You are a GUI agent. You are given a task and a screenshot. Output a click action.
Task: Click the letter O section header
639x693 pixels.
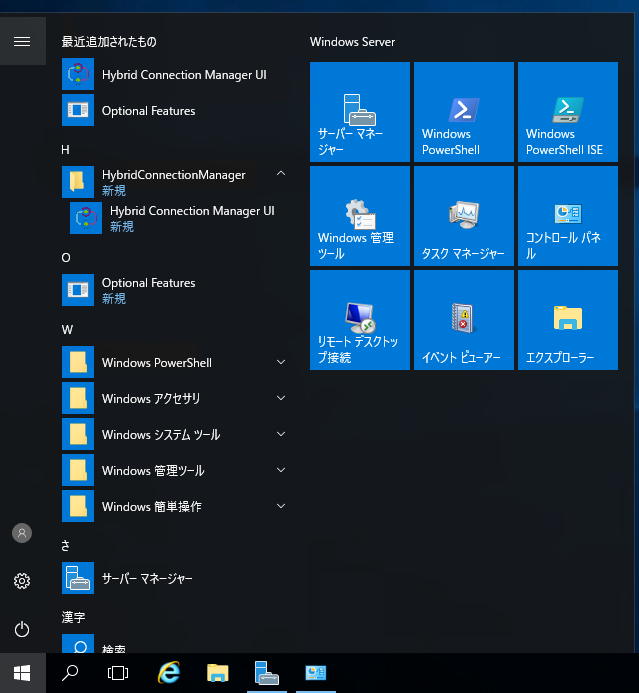pyautogui.click(x=66, y=258)
